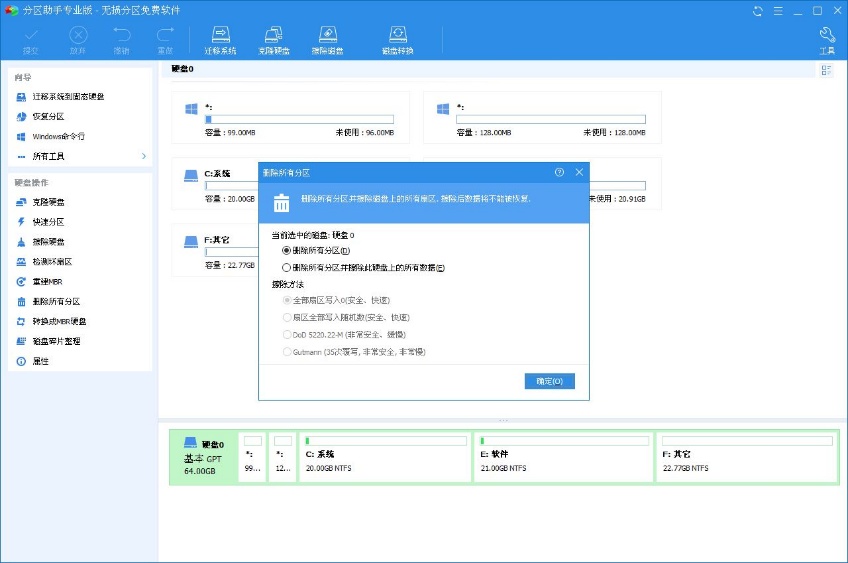Viewport: 848px width, 563px height.
Task: Choose 'Fill sectors with random data (随机数)' method
Action: click(x=287, y=317)
